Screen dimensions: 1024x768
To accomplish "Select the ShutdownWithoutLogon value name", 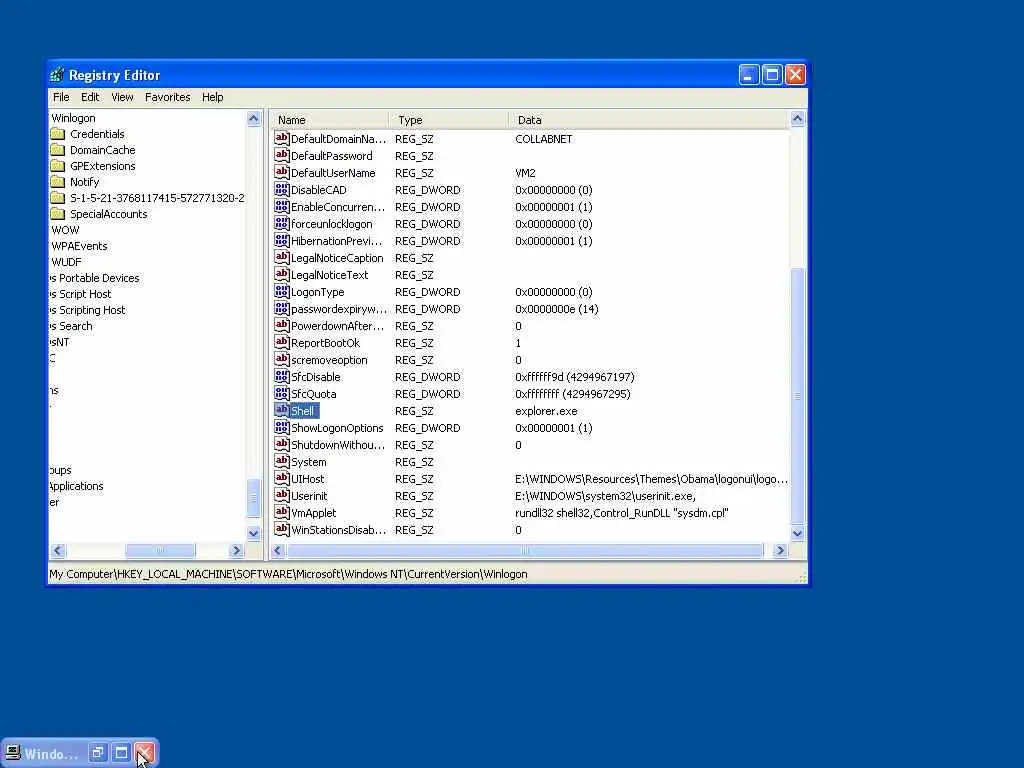I will (x=338, y=445).
